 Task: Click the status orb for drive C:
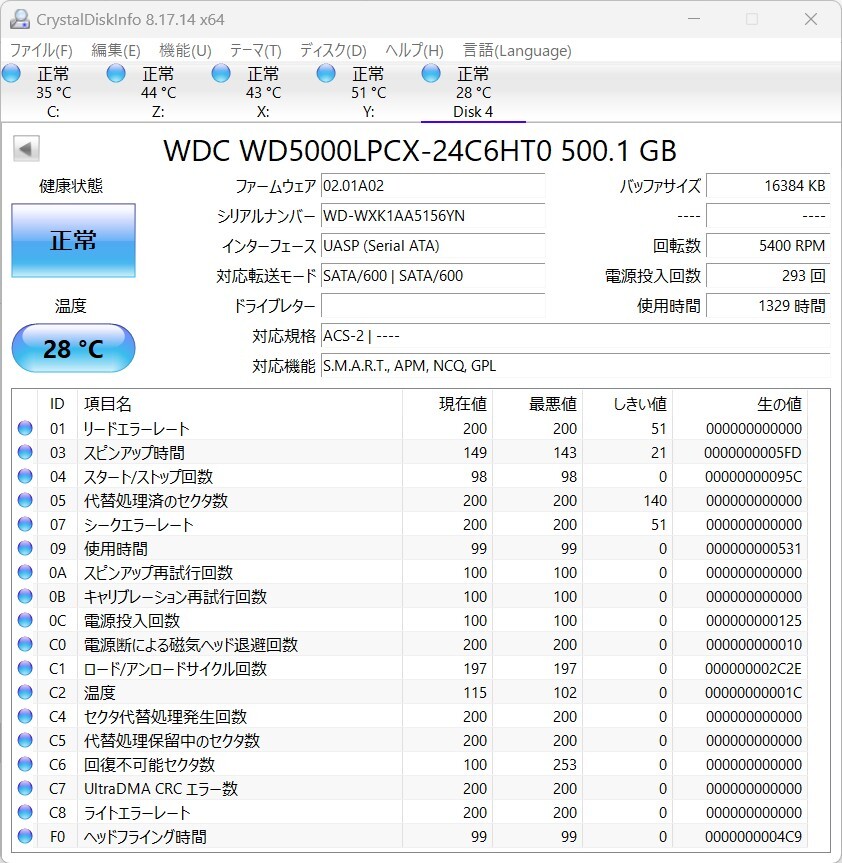pyautogui.click(x=12, y=73)
